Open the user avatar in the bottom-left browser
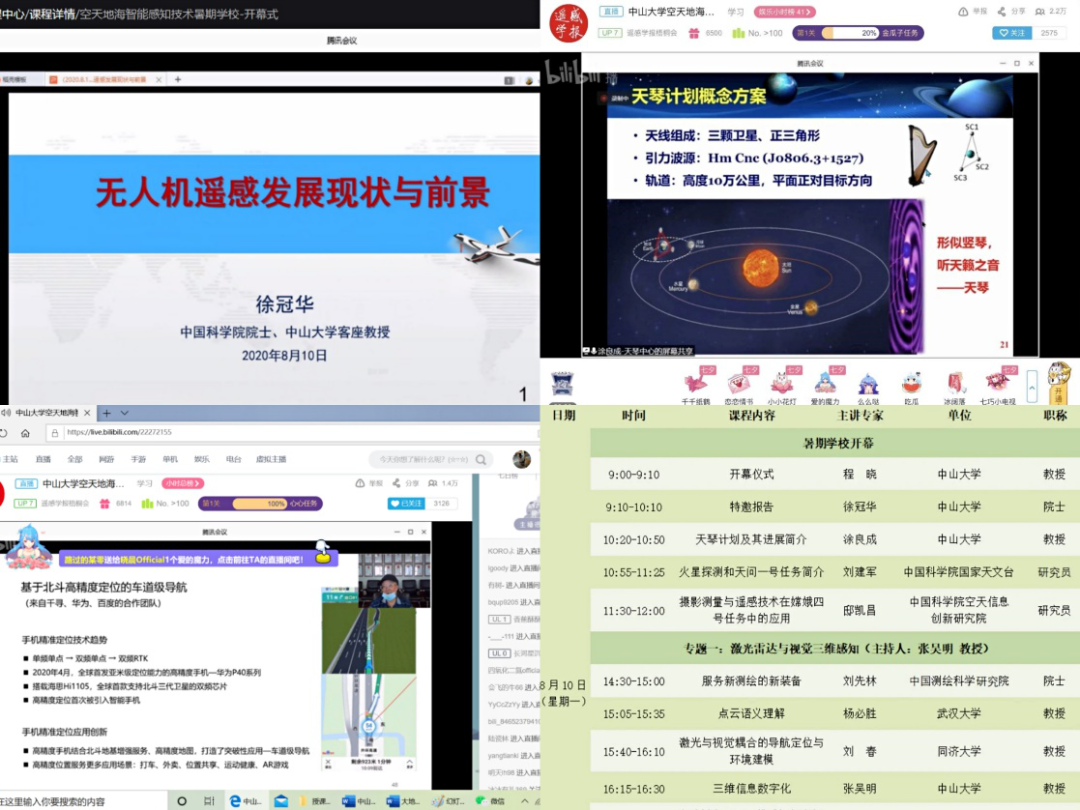 (x=521, y=459)
